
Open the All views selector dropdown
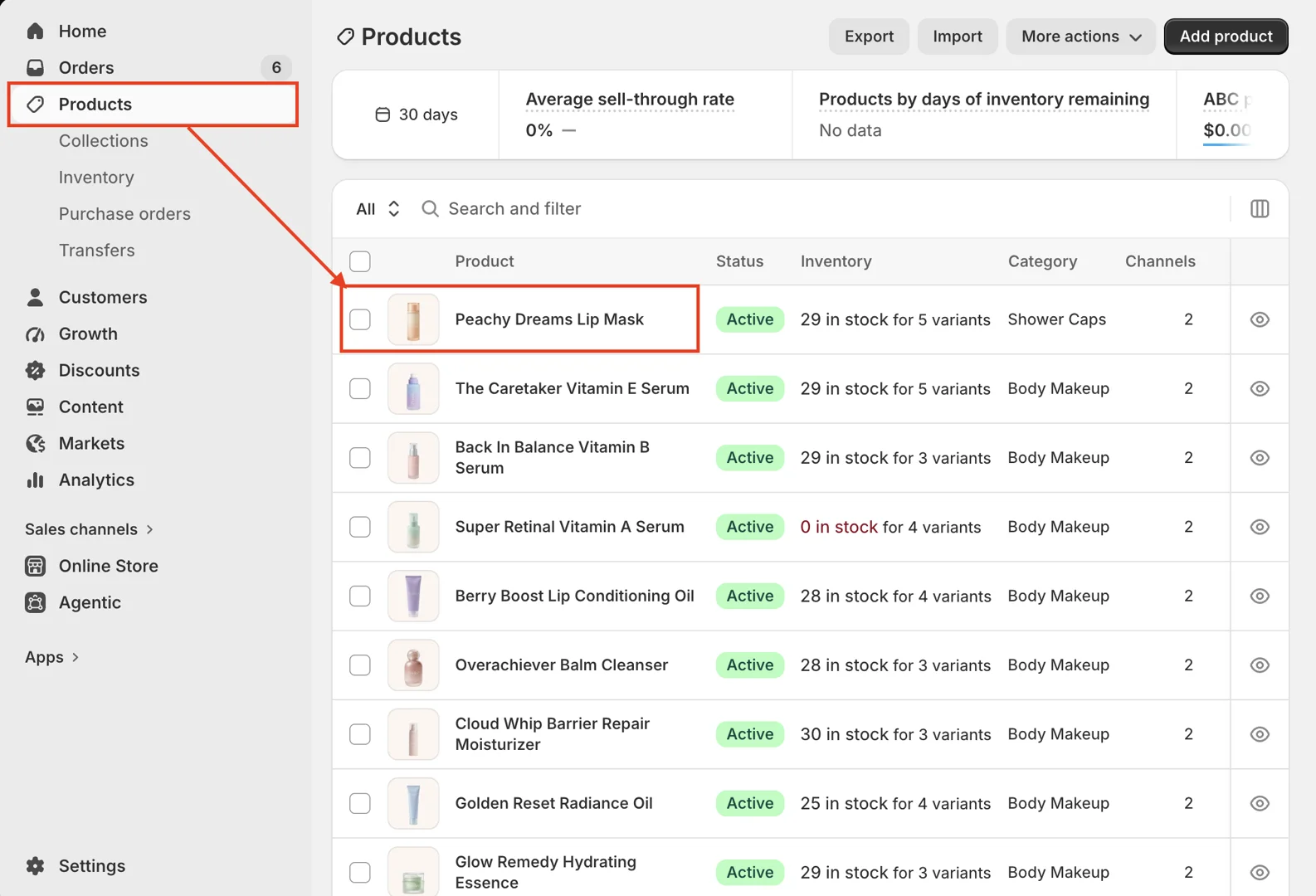(378, 208)
